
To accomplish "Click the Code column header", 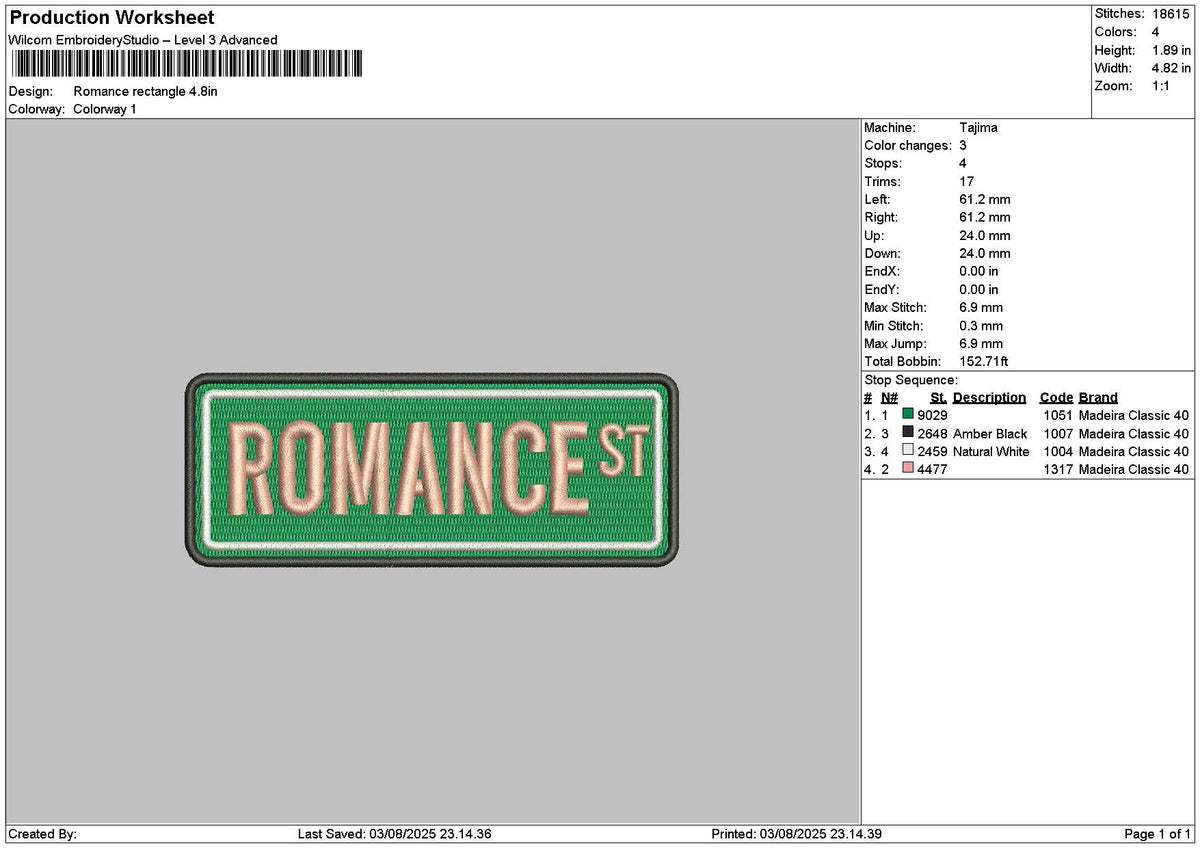I will [1056, 397].
